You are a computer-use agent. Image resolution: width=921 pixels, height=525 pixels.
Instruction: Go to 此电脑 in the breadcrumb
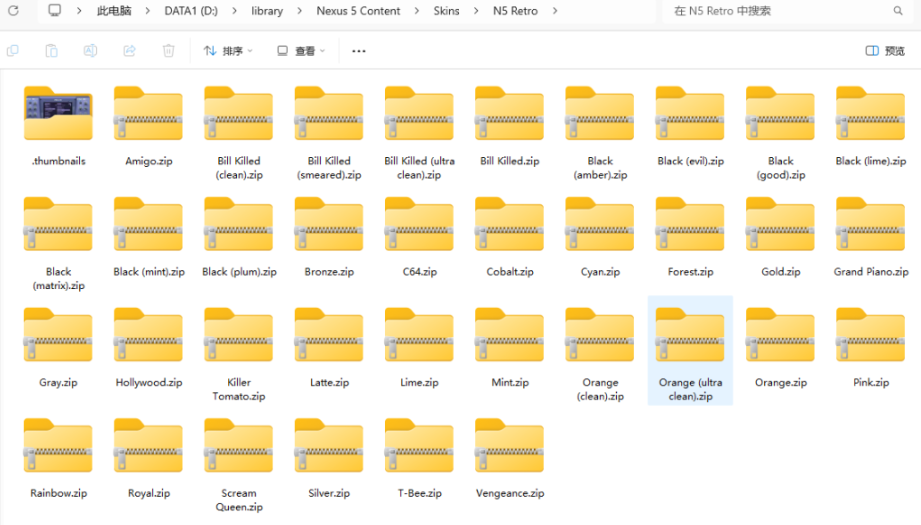pos(114,11)
